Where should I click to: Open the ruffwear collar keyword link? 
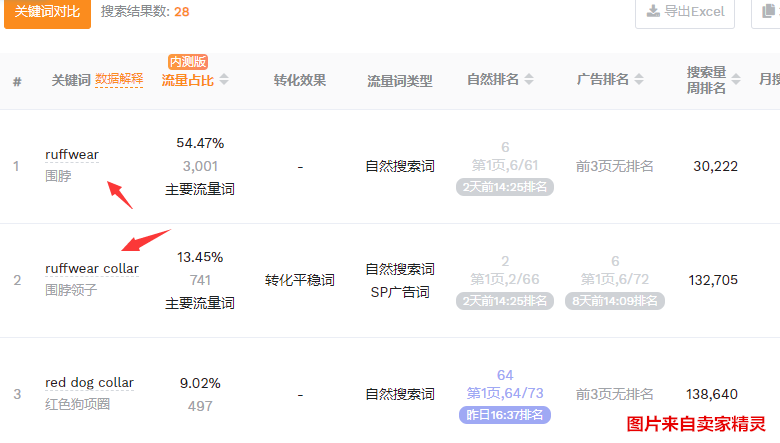pos(92,269)
